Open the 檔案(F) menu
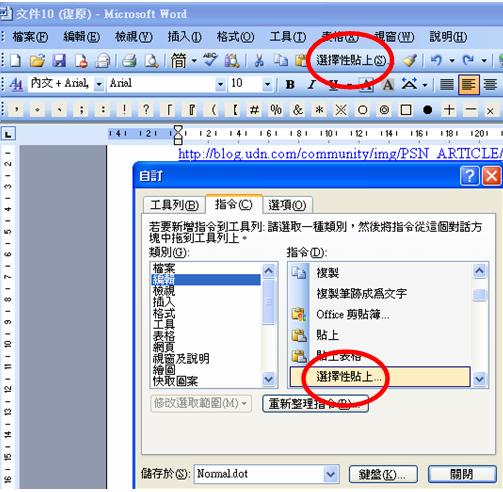This screenshot has height=492, width=503. (x=30, y=37)
